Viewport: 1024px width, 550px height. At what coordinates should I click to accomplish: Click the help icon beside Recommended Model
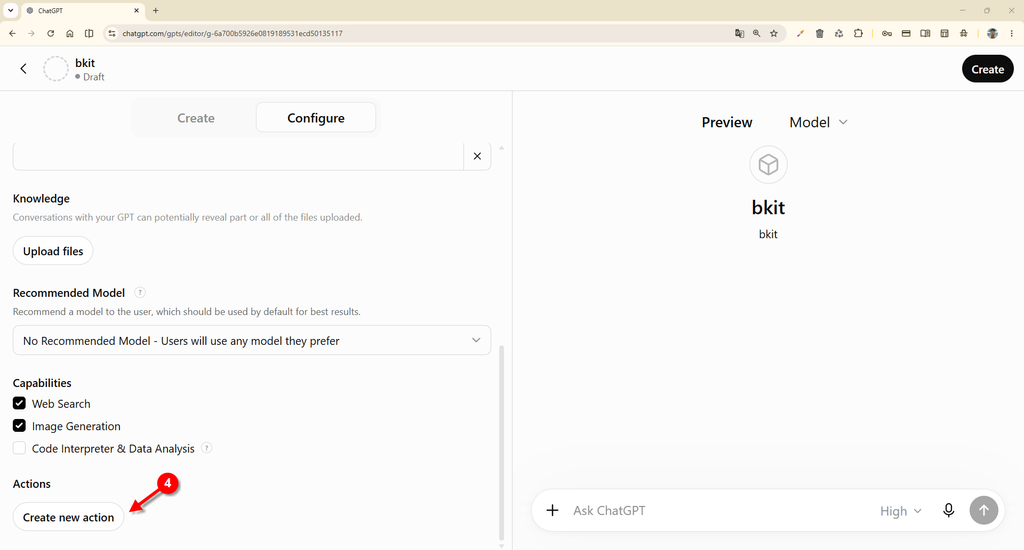[x=140, y=293]
